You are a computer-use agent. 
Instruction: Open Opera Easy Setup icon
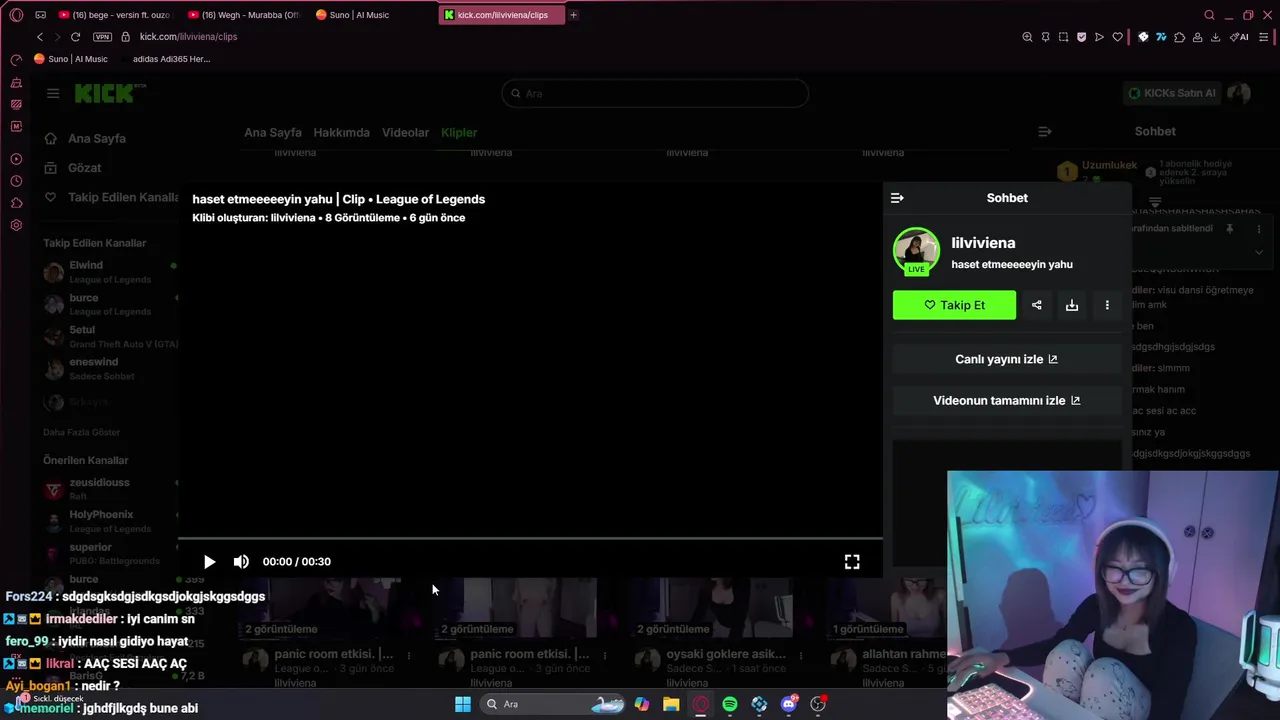pos(1264,37)
